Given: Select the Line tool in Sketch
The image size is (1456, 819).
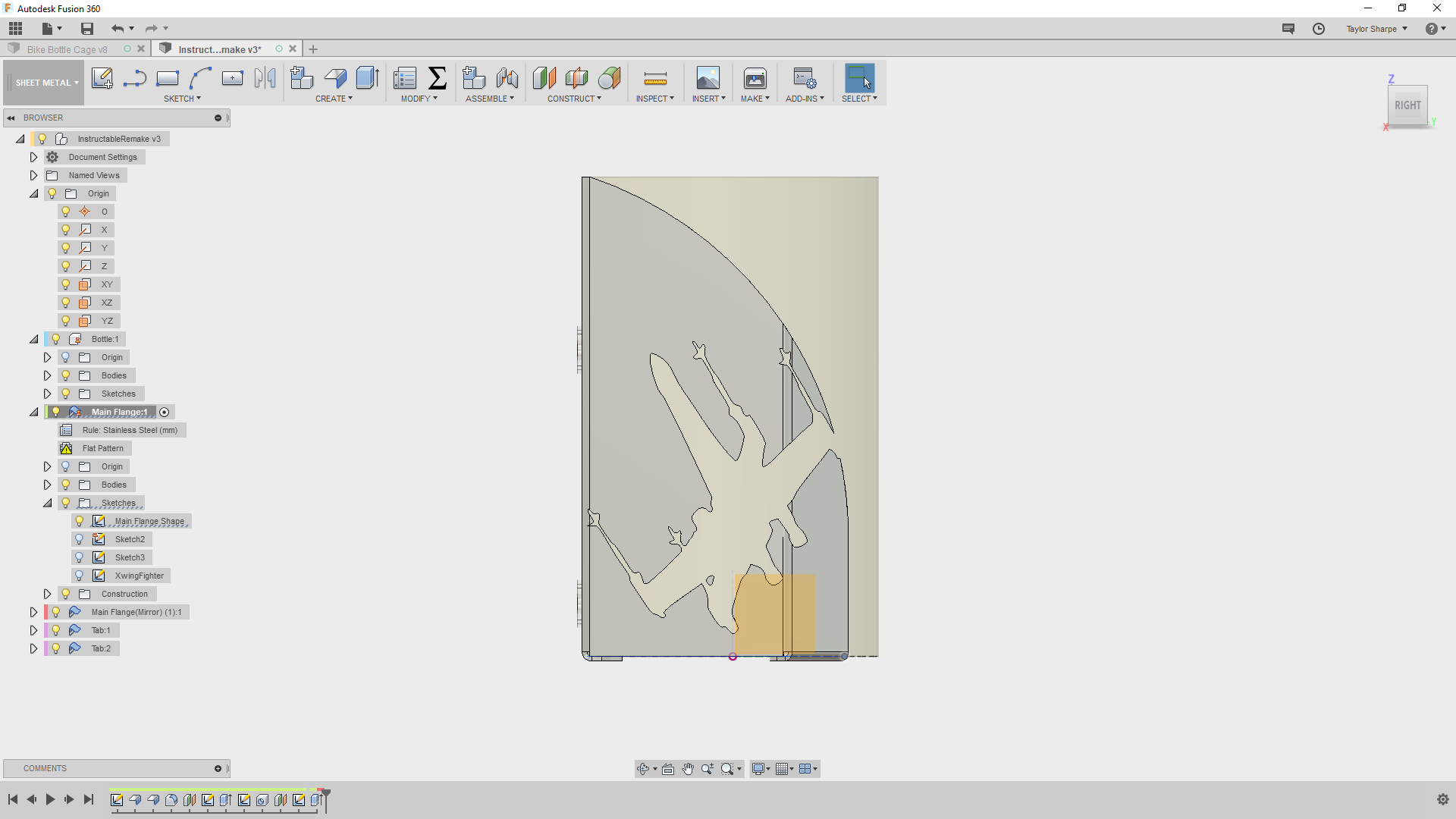Looking at the screenshot, I should pos(135,78).
